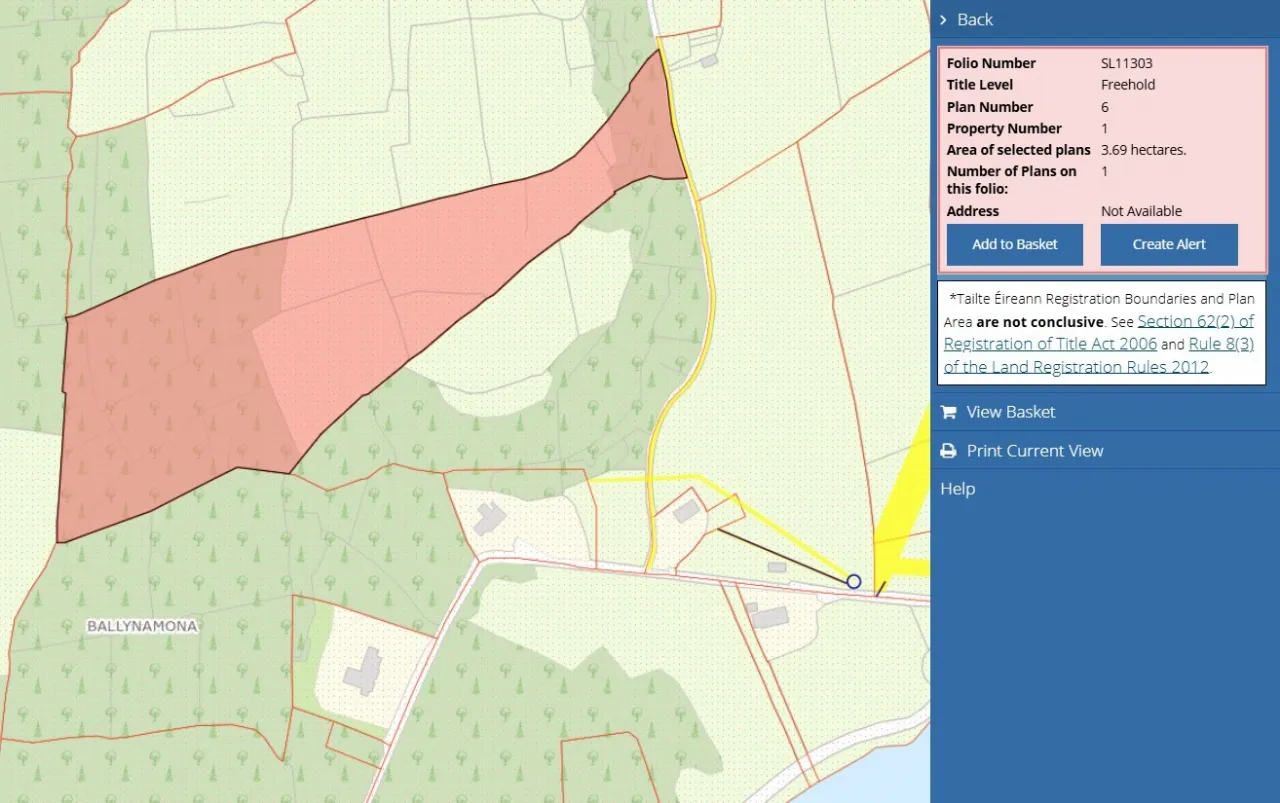Click the shopping cart basket icon
Image resolution: width=1280 pixels, height=803 pixels.
[948, 412]
